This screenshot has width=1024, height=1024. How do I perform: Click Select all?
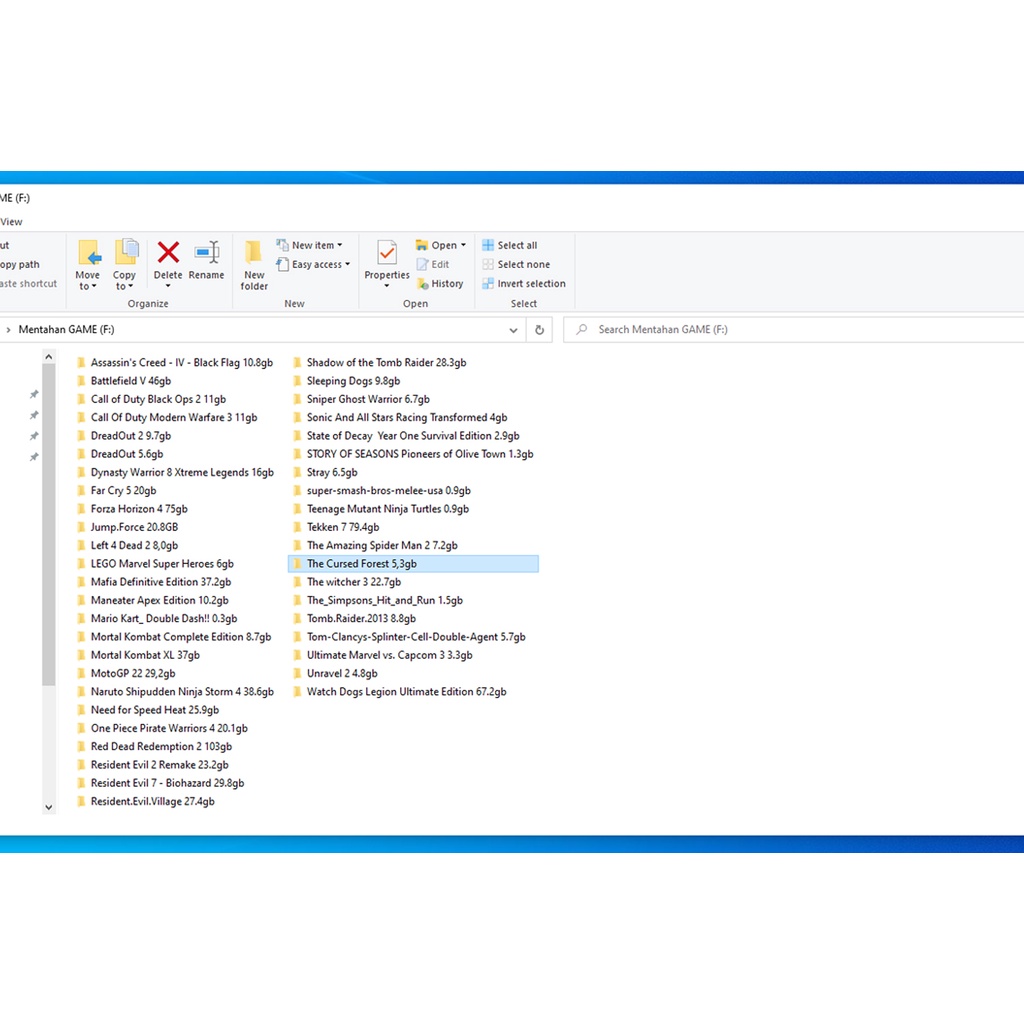click(509, 245)
